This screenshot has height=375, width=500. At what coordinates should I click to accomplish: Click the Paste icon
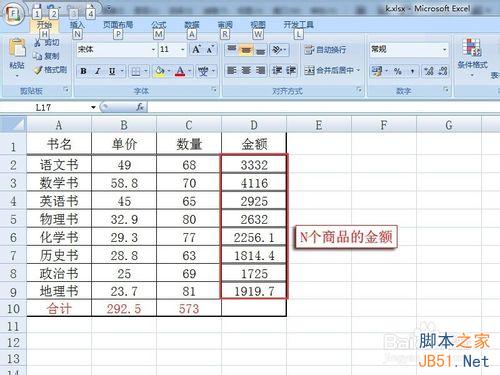pos(17,48)
